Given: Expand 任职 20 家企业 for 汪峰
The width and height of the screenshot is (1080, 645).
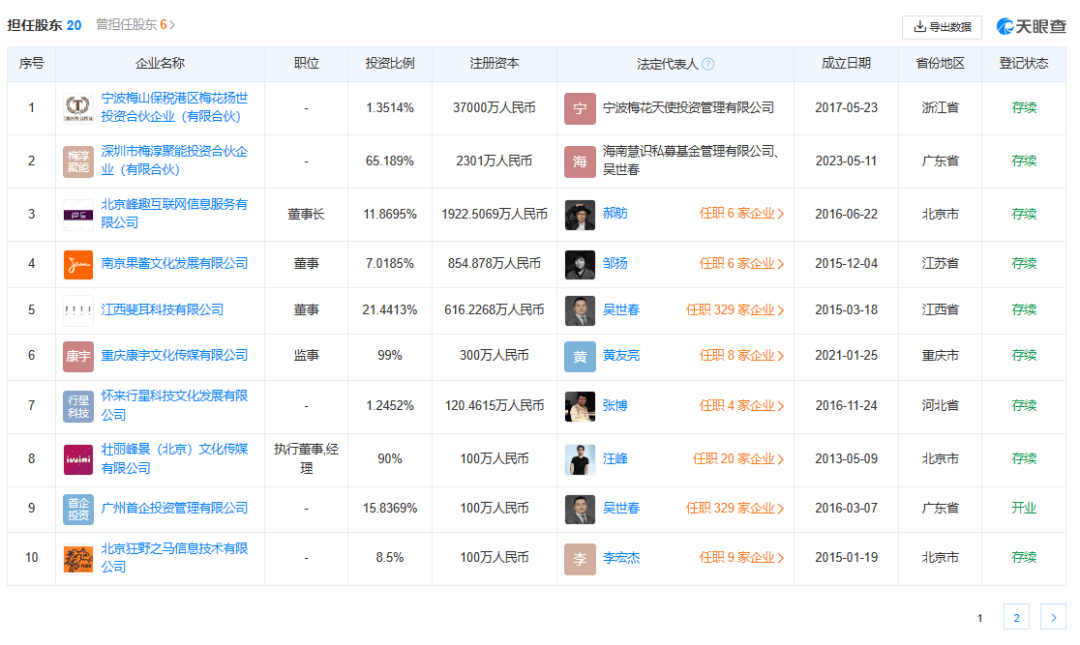Looking at the screenshot, I should [x=738, y=459].
